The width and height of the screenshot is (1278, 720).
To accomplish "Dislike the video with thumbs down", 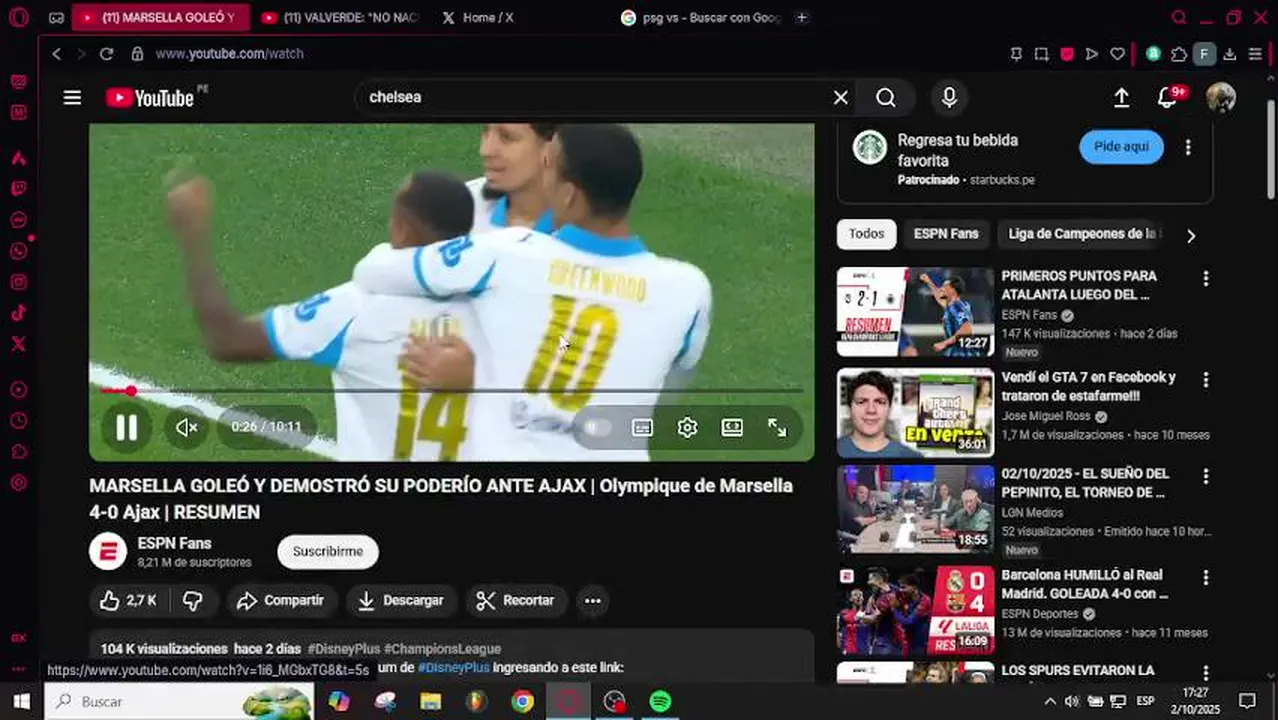I will point(193,600).
